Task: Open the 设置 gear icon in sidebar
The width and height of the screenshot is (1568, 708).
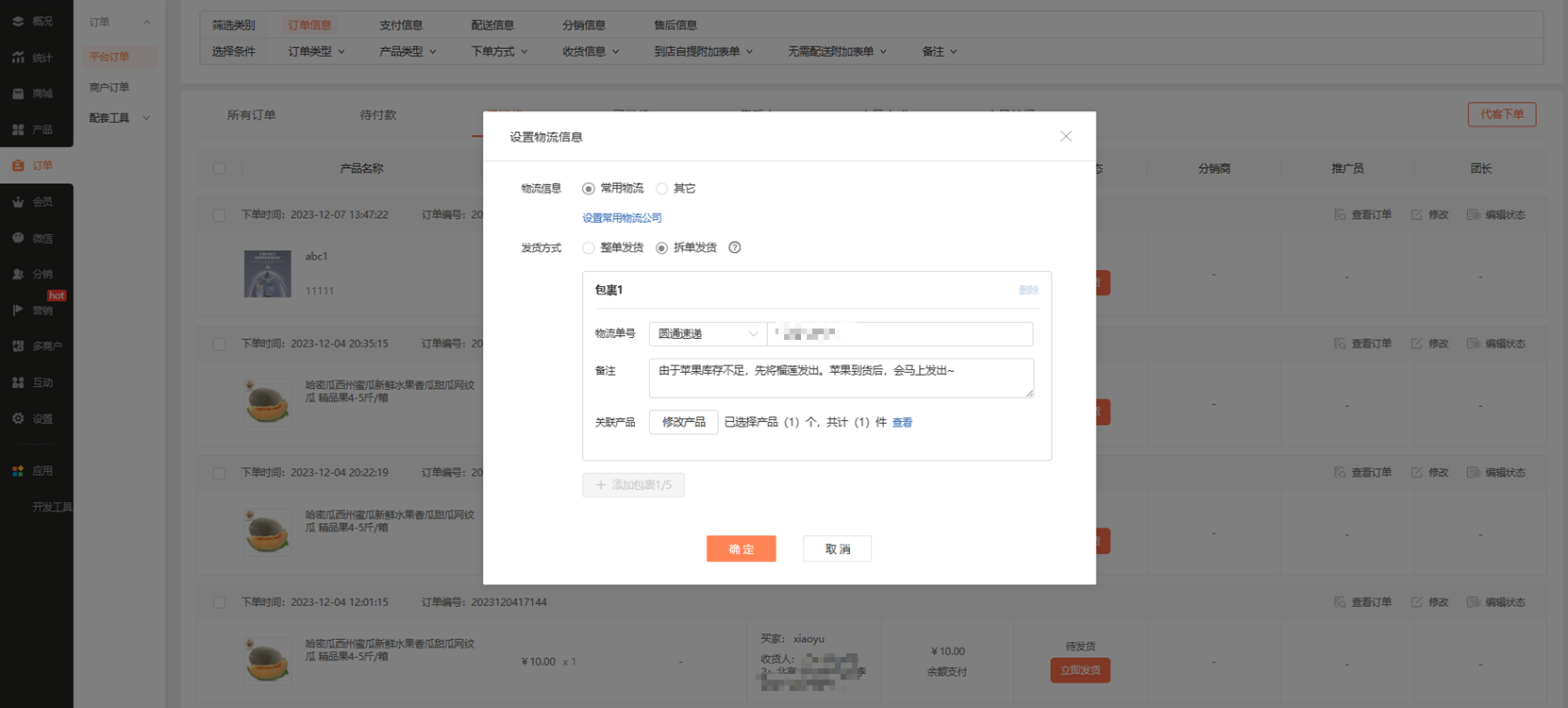Action: pyautogui.click(x=18, y=418)
